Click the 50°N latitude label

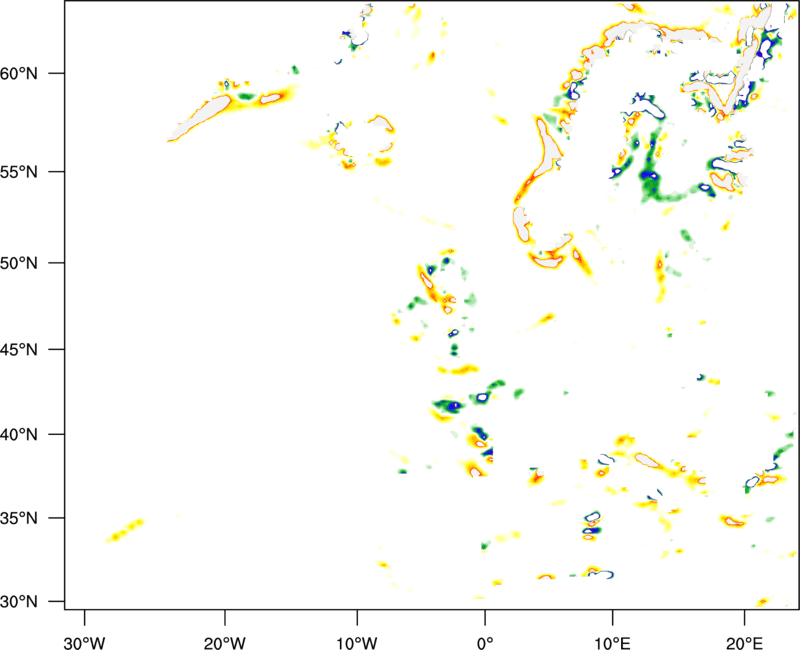[19, 263]
